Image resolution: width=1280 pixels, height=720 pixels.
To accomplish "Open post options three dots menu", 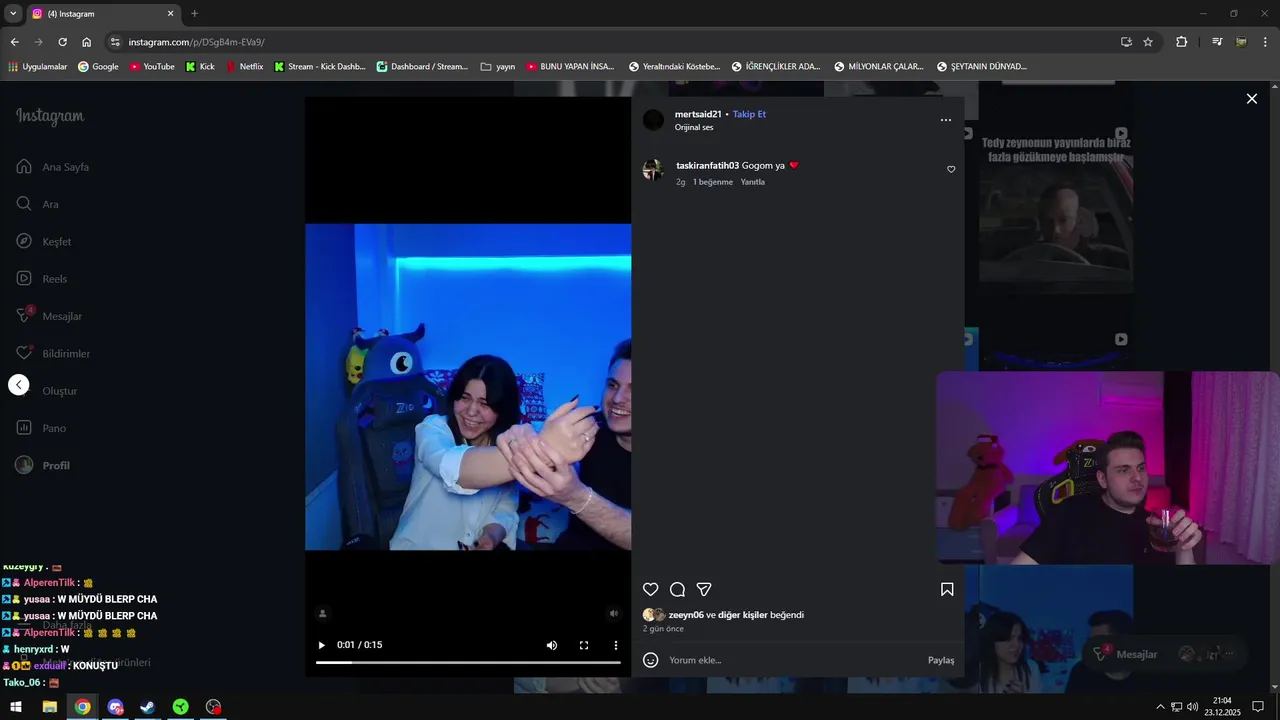I will click(x=946, y=120).
